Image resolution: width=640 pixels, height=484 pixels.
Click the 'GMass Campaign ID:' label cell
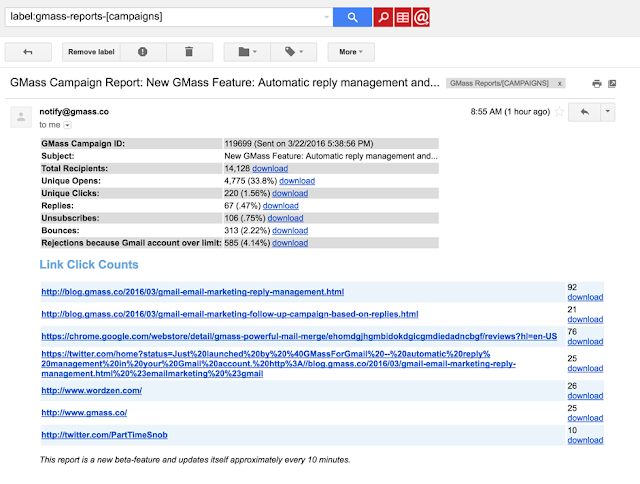(x=131, y=144)
